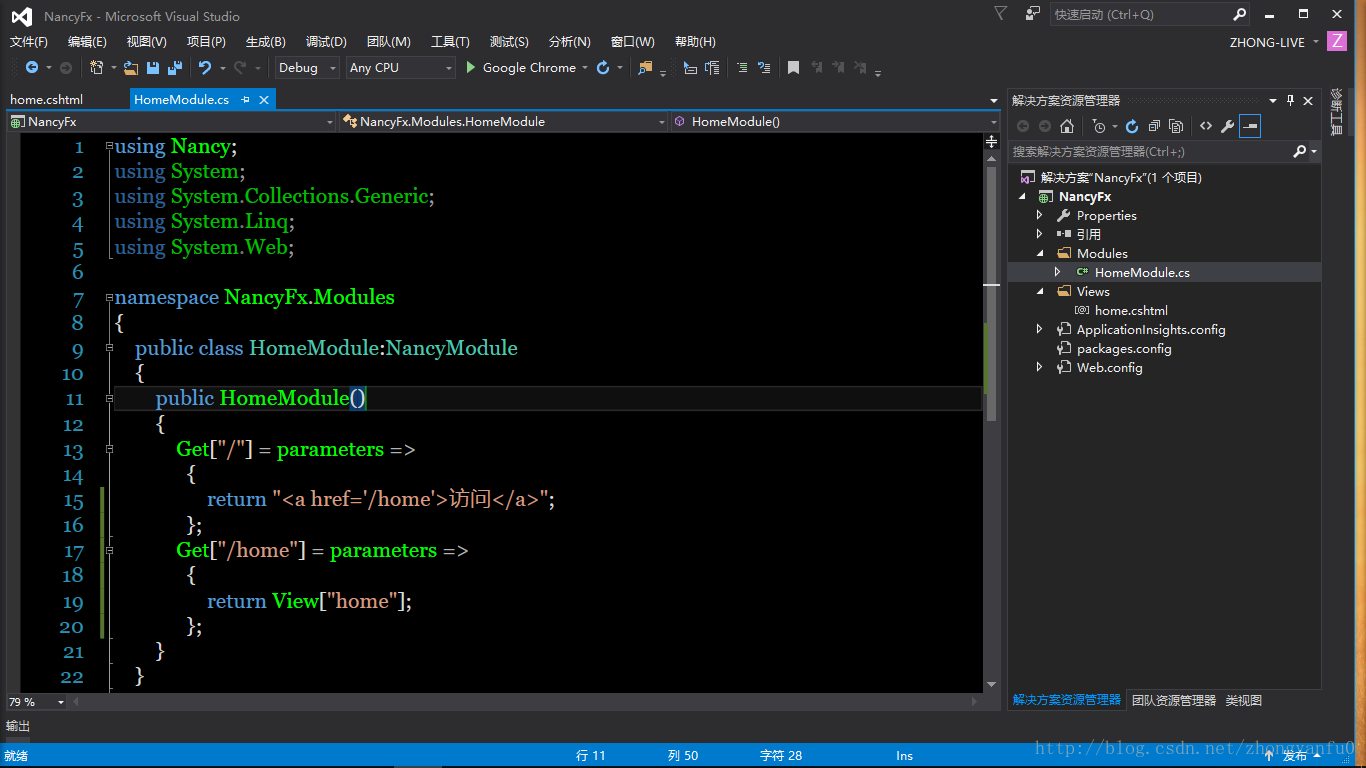Click the Save All icon
The height and width of the screenshot is (768, 1366).
(174, 68)
